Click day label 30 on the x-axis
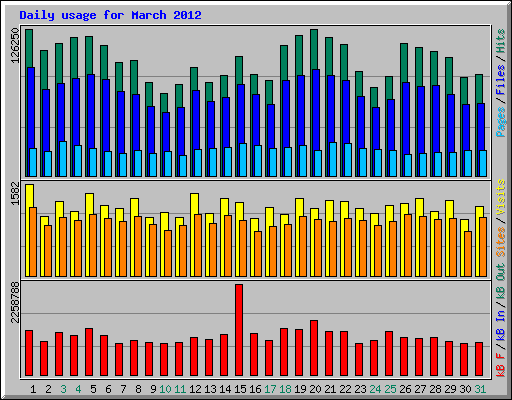The height and width of the screenshot is (400, 512). coord(465,389)
